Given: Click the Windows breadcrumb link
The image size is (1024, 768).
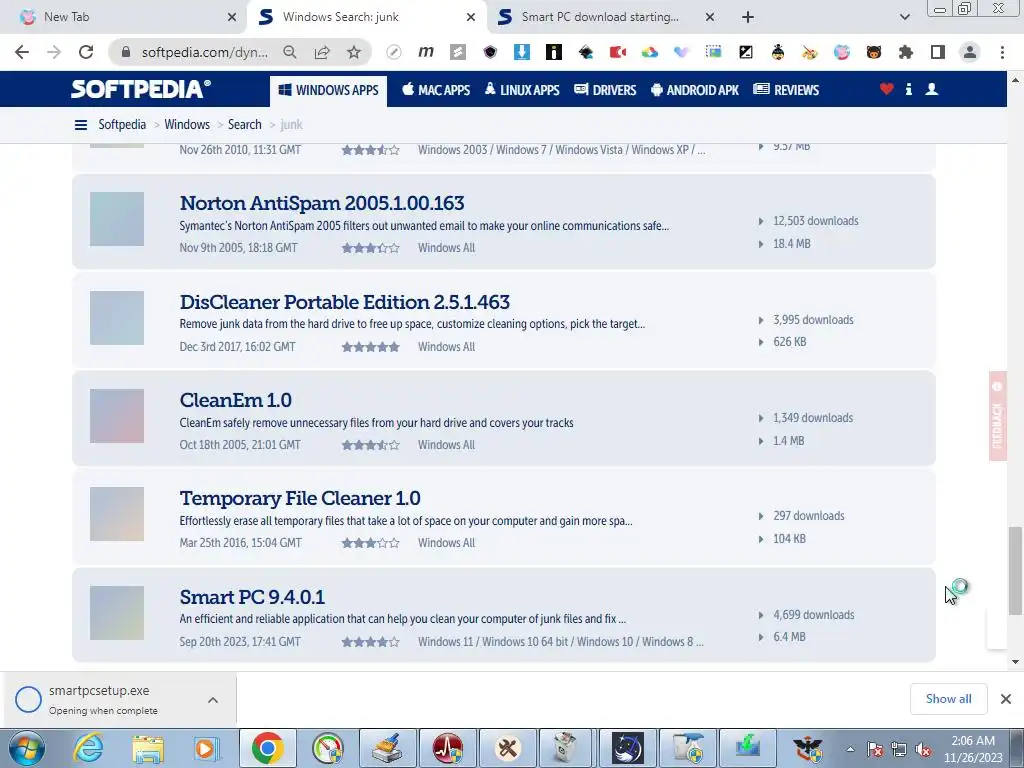Looking at the screenshot, I should coord(187,125).
